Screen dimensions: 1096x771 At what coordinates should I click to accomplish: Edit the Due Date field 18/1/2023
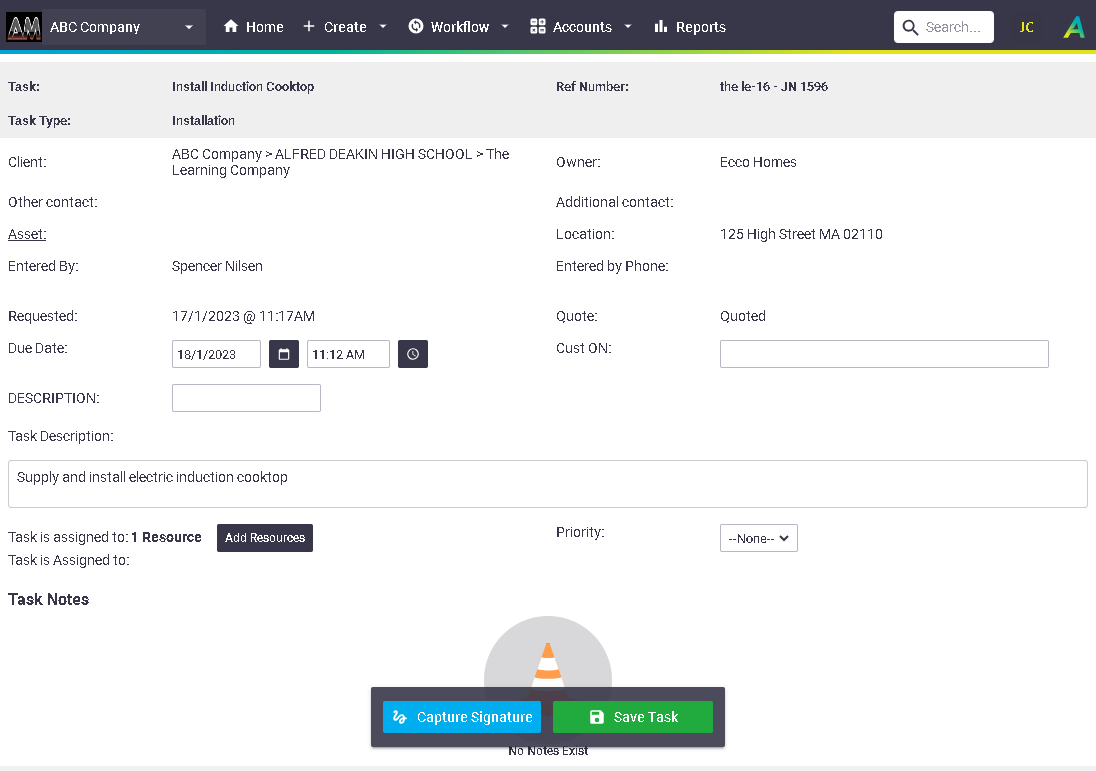tap(216, 354)
